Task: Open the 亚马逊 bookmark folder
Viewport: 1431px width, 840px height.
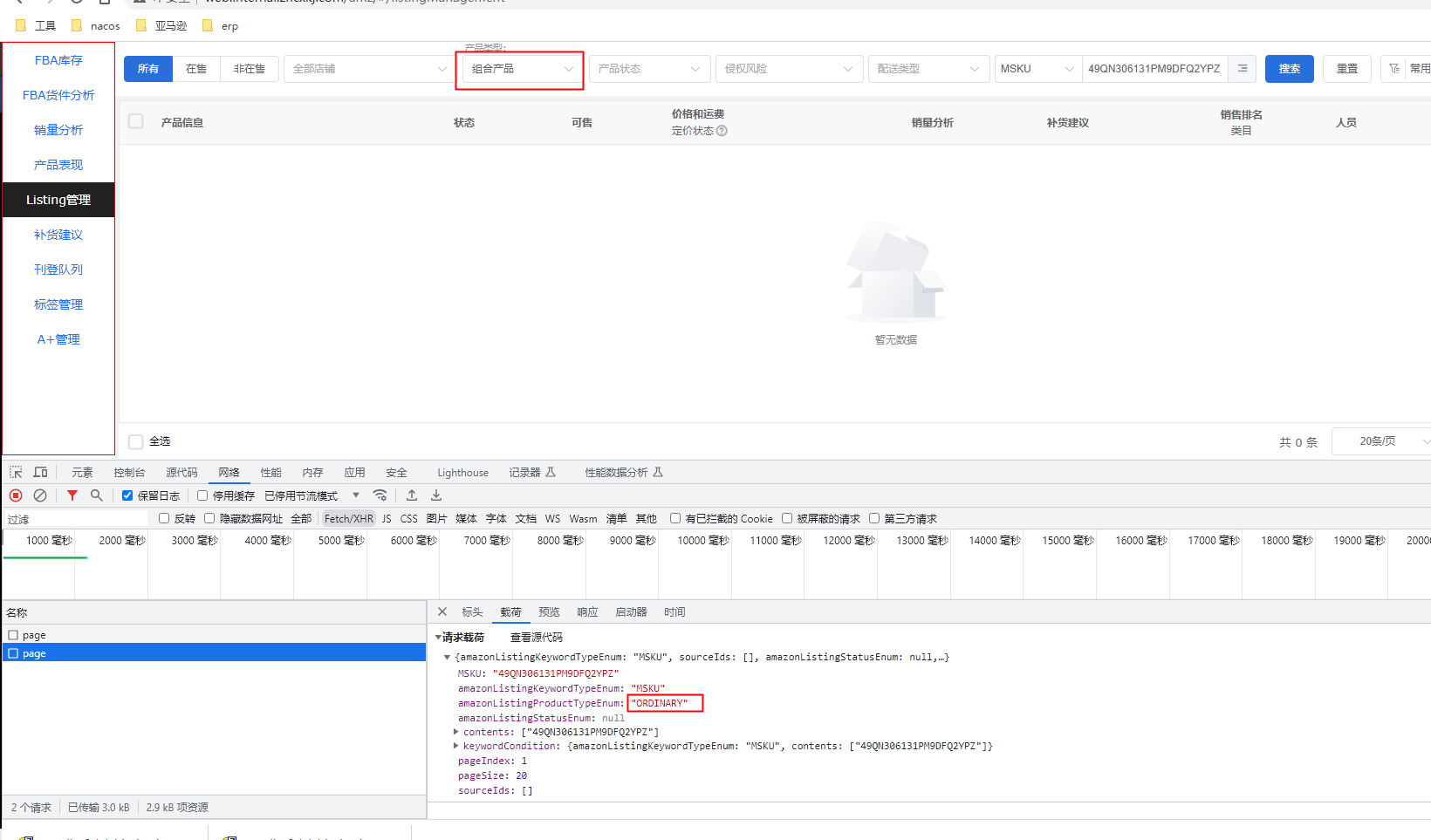Action: pos(161,25)
